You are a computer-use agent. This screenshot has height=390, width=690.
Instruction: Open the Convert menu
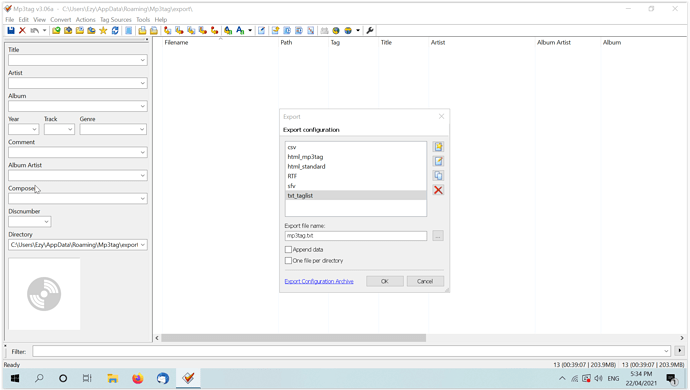point(61,20)
